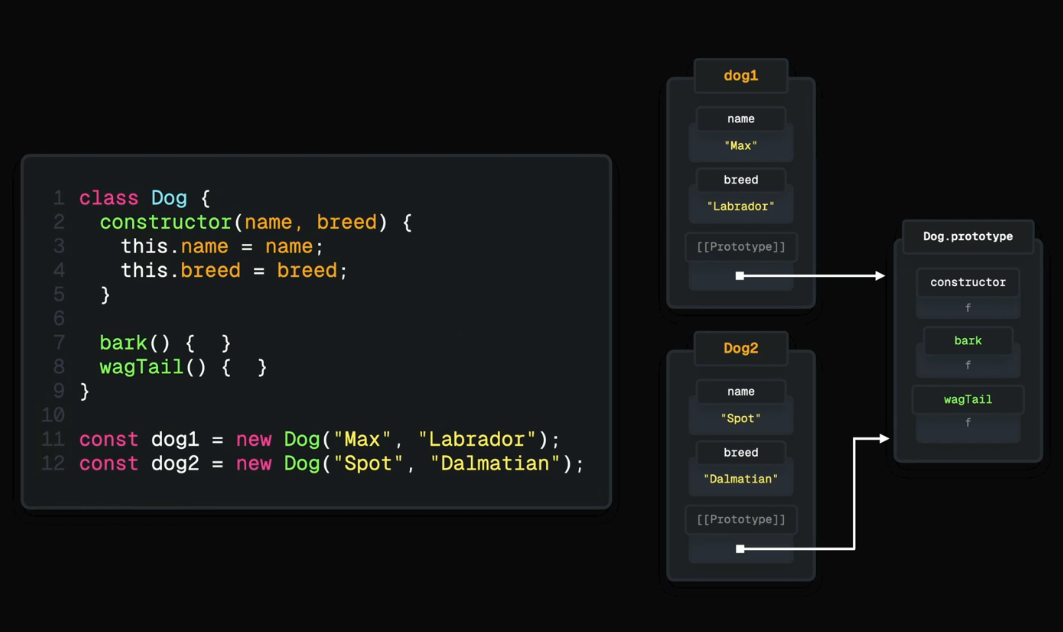Select the breed property in dog1 box
1063x632 pixels.
(x=740, y=180)
